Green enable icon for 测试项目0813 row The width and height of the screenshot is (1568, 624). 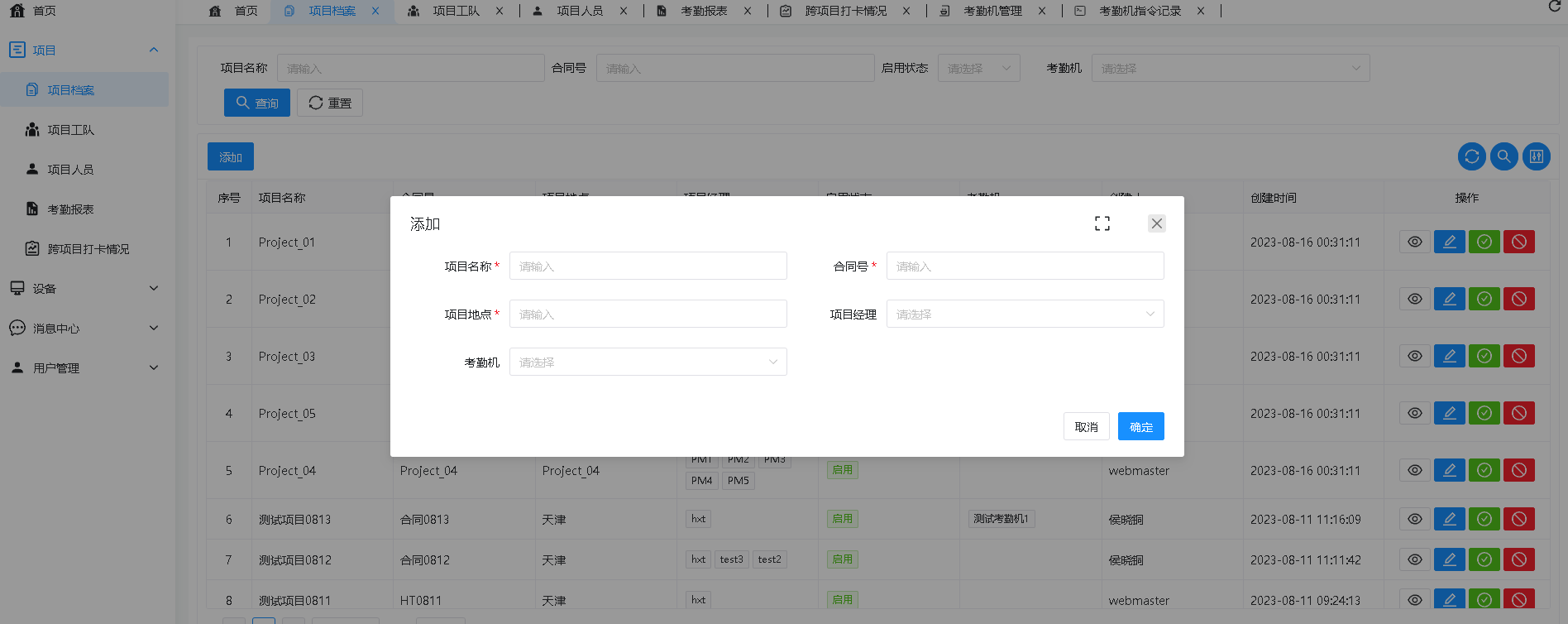[1484, 519]
